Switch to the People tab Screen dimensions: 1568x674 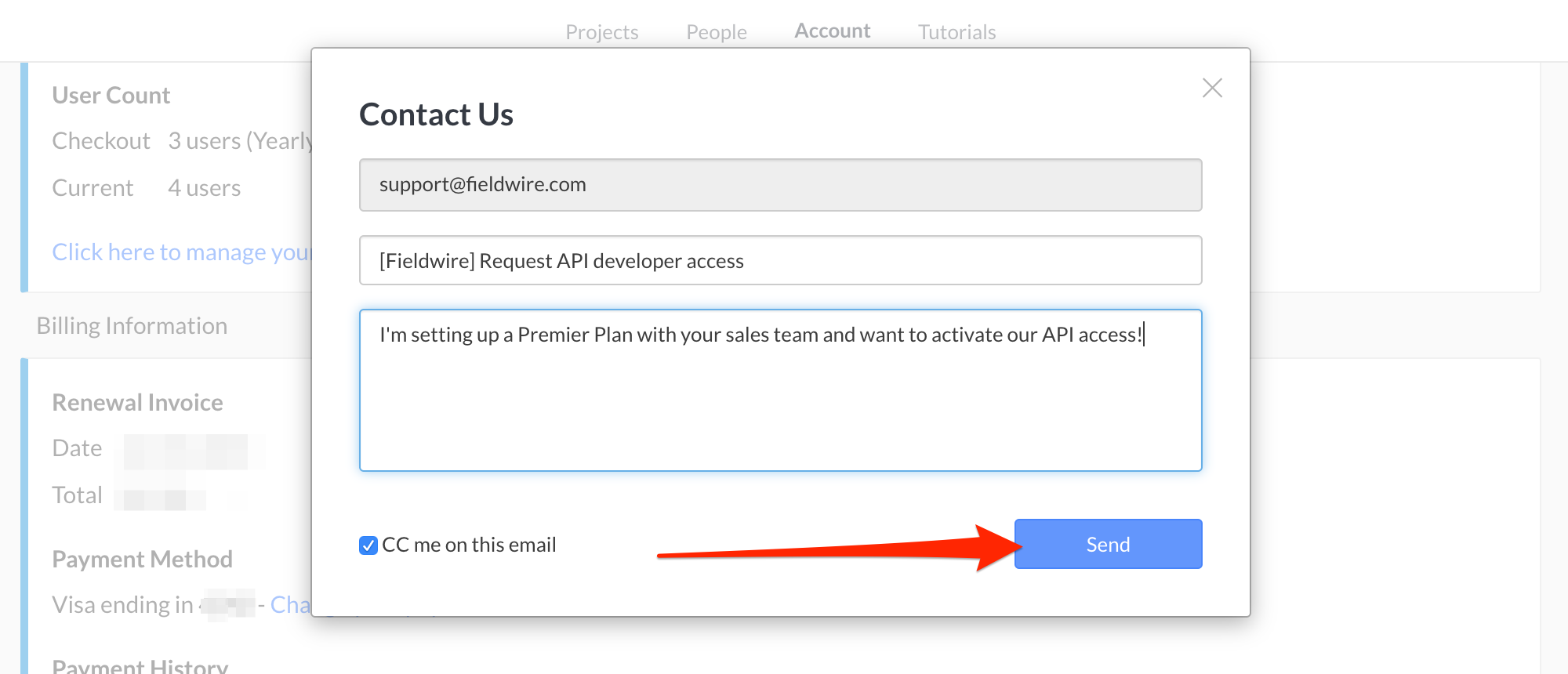click(716, 32)
